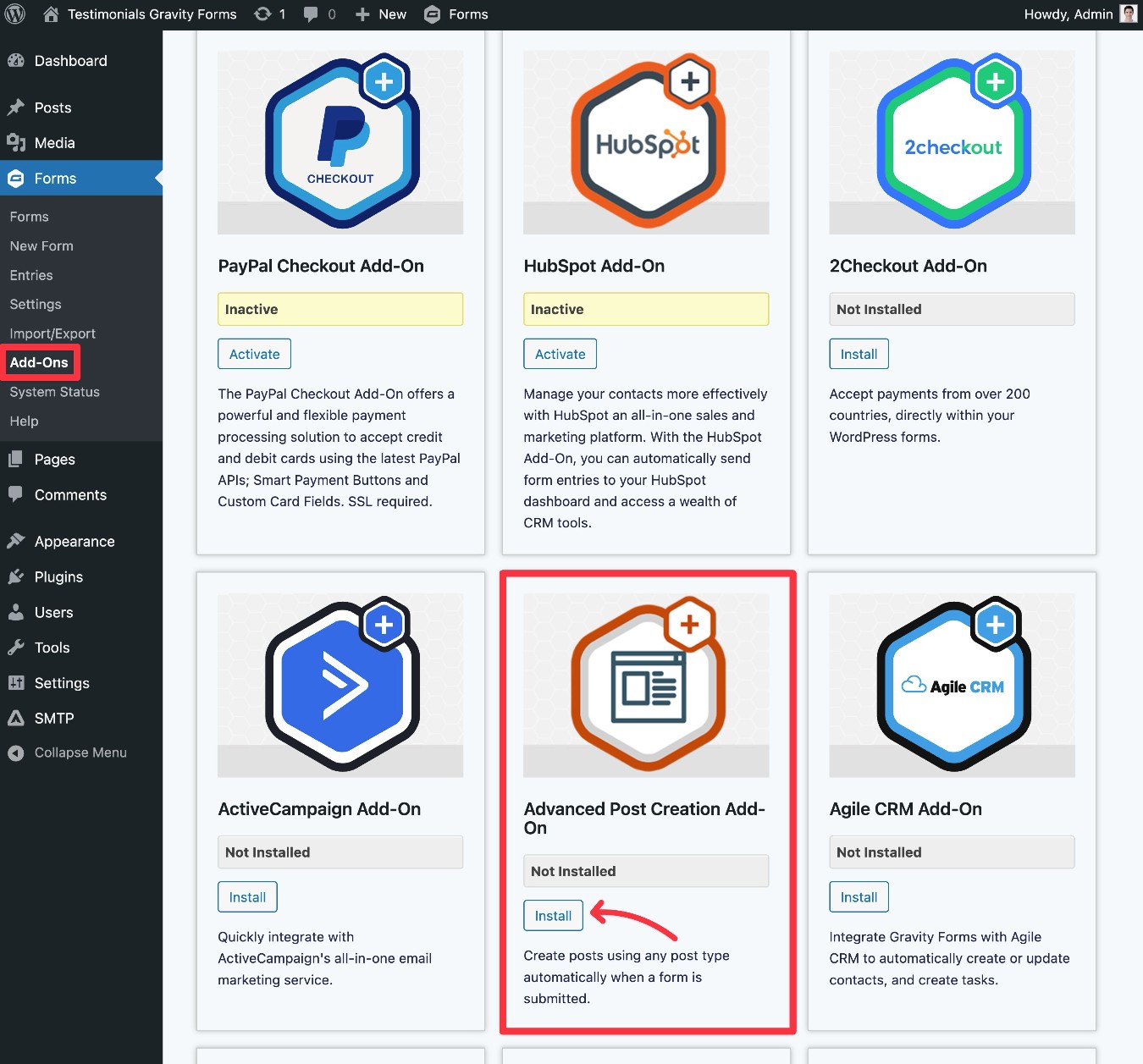Go to System Status page
Viewport: 1143px width, 1064px height.
coord(54,392)
